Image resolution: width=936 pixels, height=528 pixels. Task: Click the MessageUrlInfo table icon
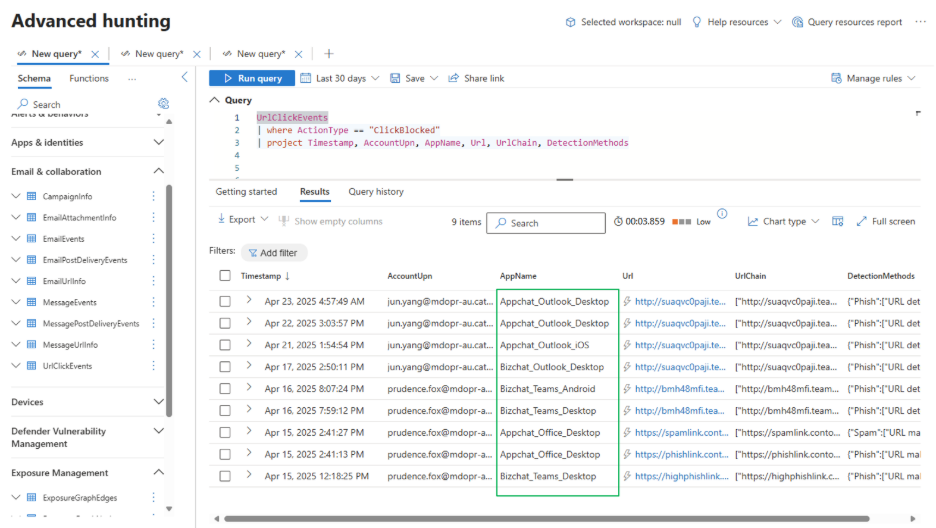pyautogui.click(x=32, y=345)
